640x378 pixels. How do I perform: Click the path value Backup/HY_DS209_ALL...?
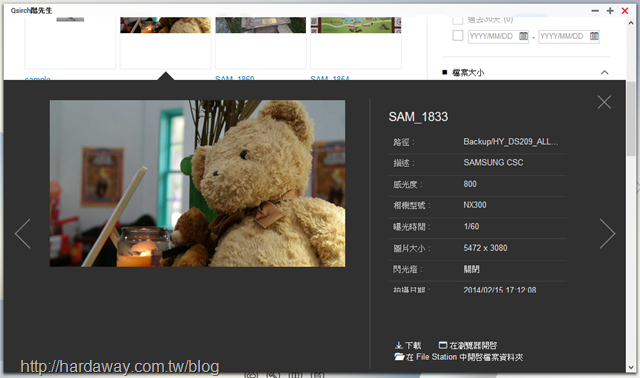pos(511,142)
